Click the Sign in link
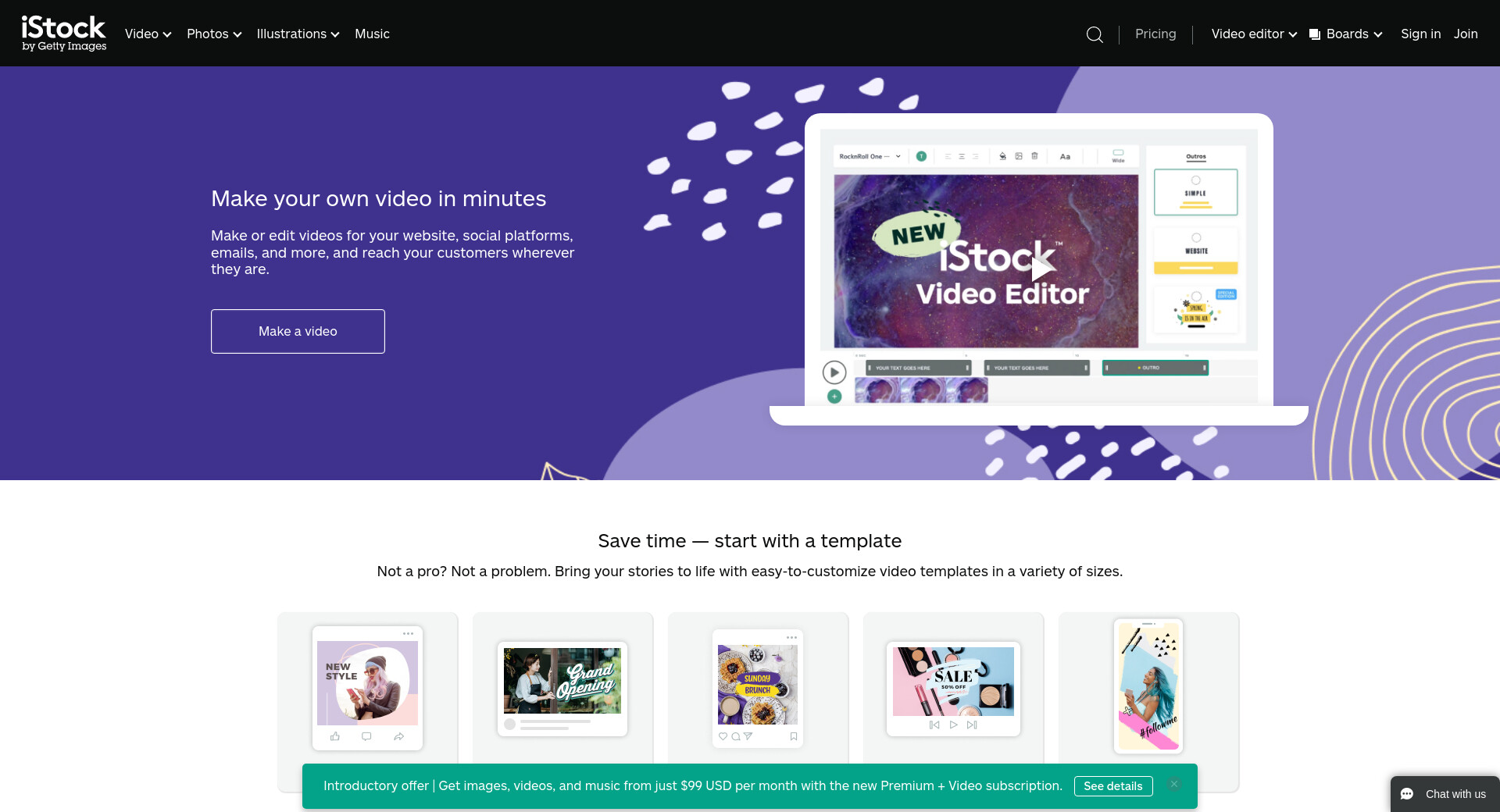 [x=1420, y=34]
